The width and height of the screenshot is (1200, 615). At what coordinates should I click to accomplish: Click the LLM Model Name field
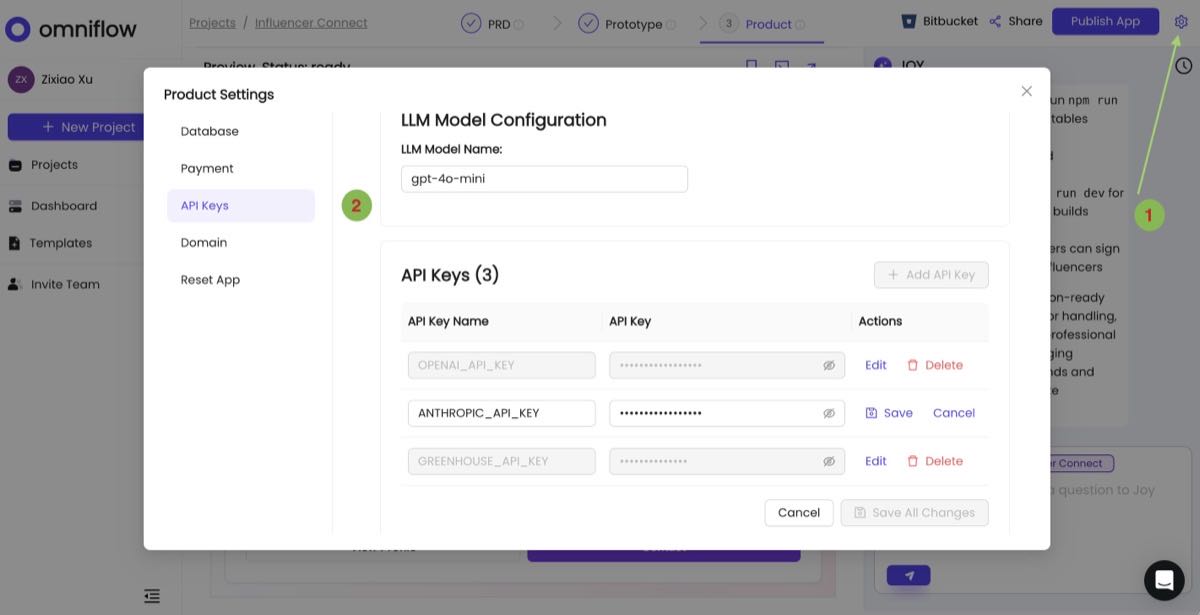(x=544, y=178)
